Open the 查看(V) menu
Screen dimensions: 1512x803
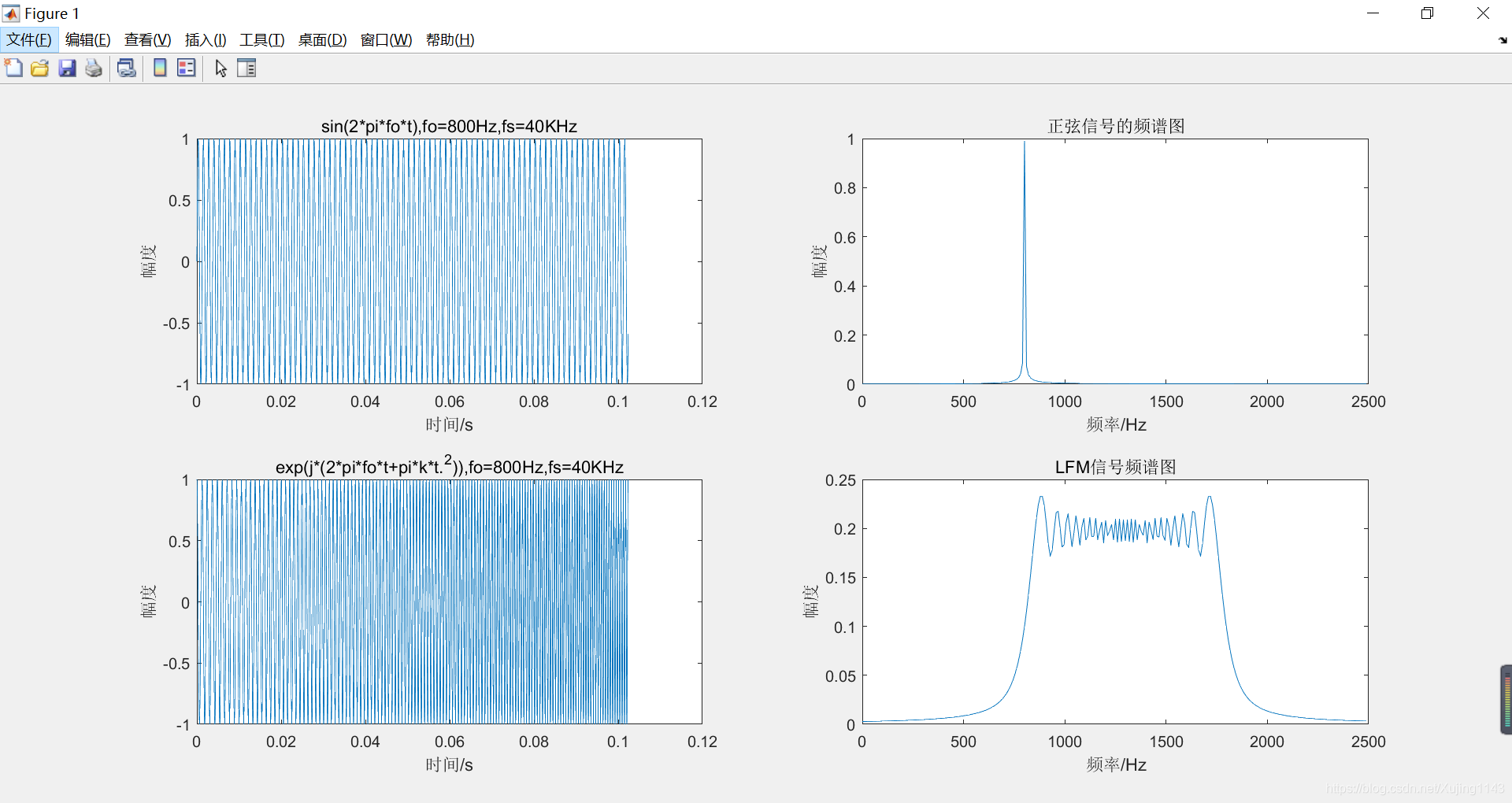(147, 40)
